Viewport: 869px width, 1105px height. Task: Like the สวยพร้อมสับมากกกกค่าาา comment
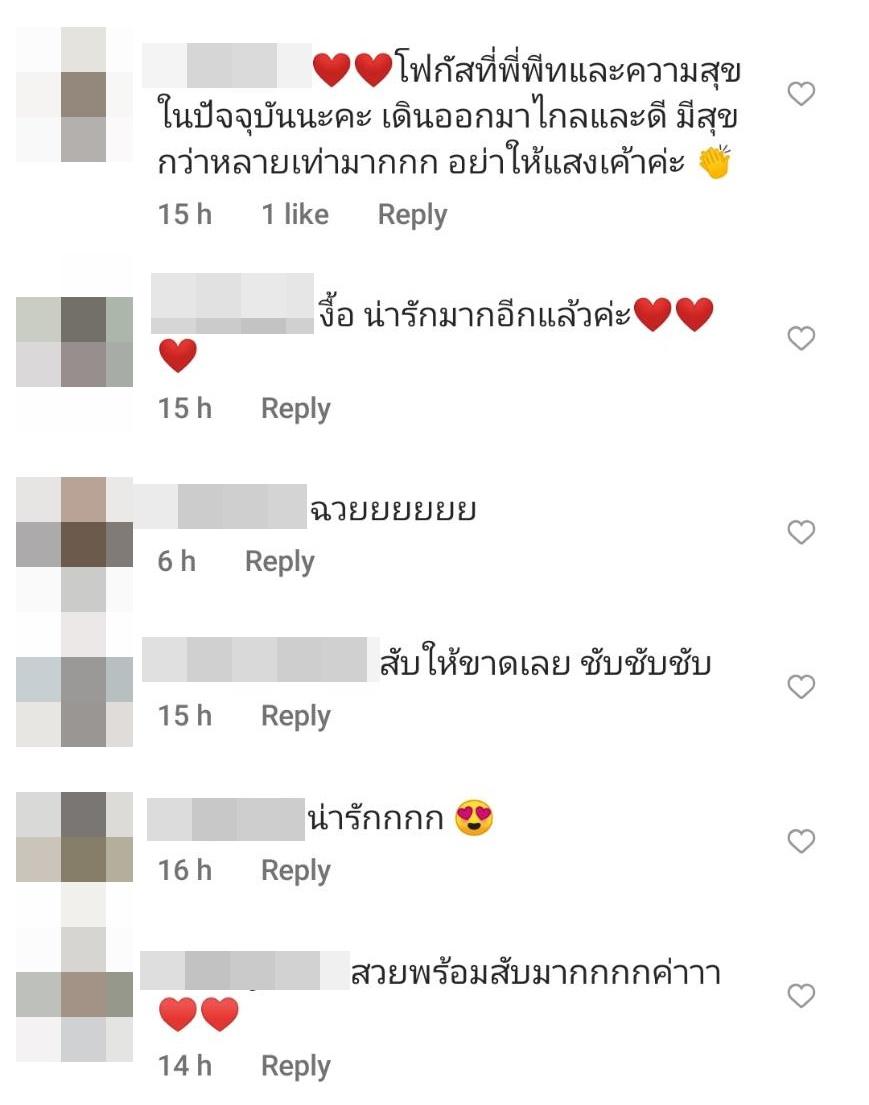[x=801, y=996]
